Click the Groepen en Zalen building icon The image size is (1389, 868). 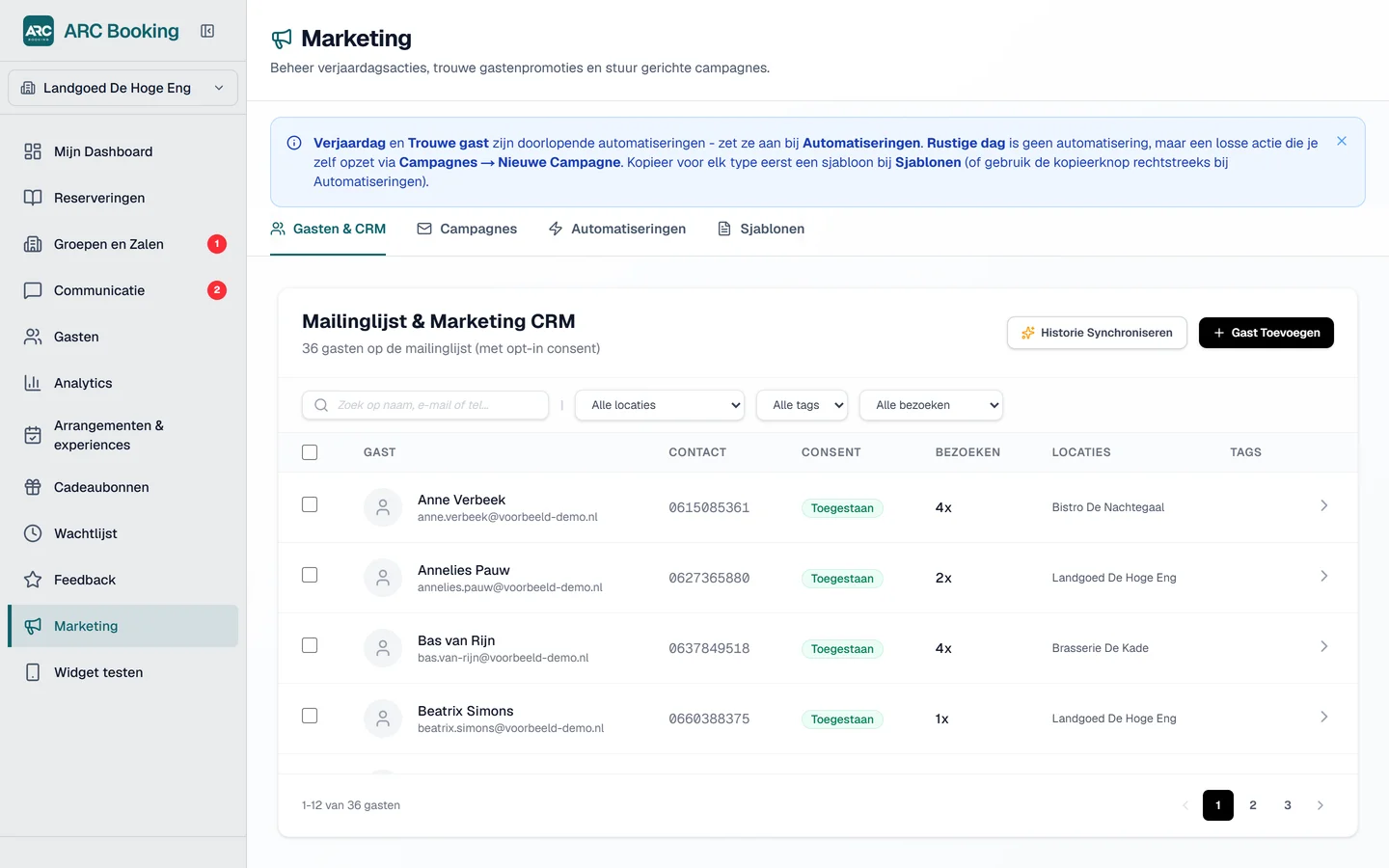(33, 244)
